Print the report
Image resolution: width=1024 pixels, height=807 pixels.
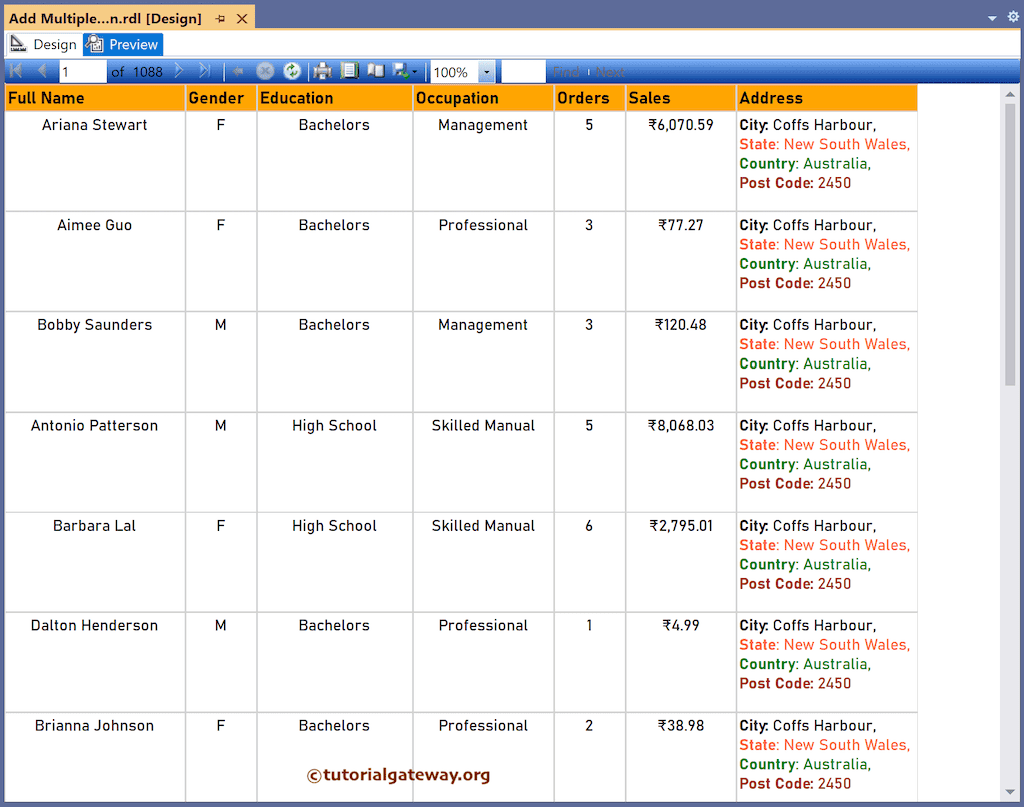[323, 70]
